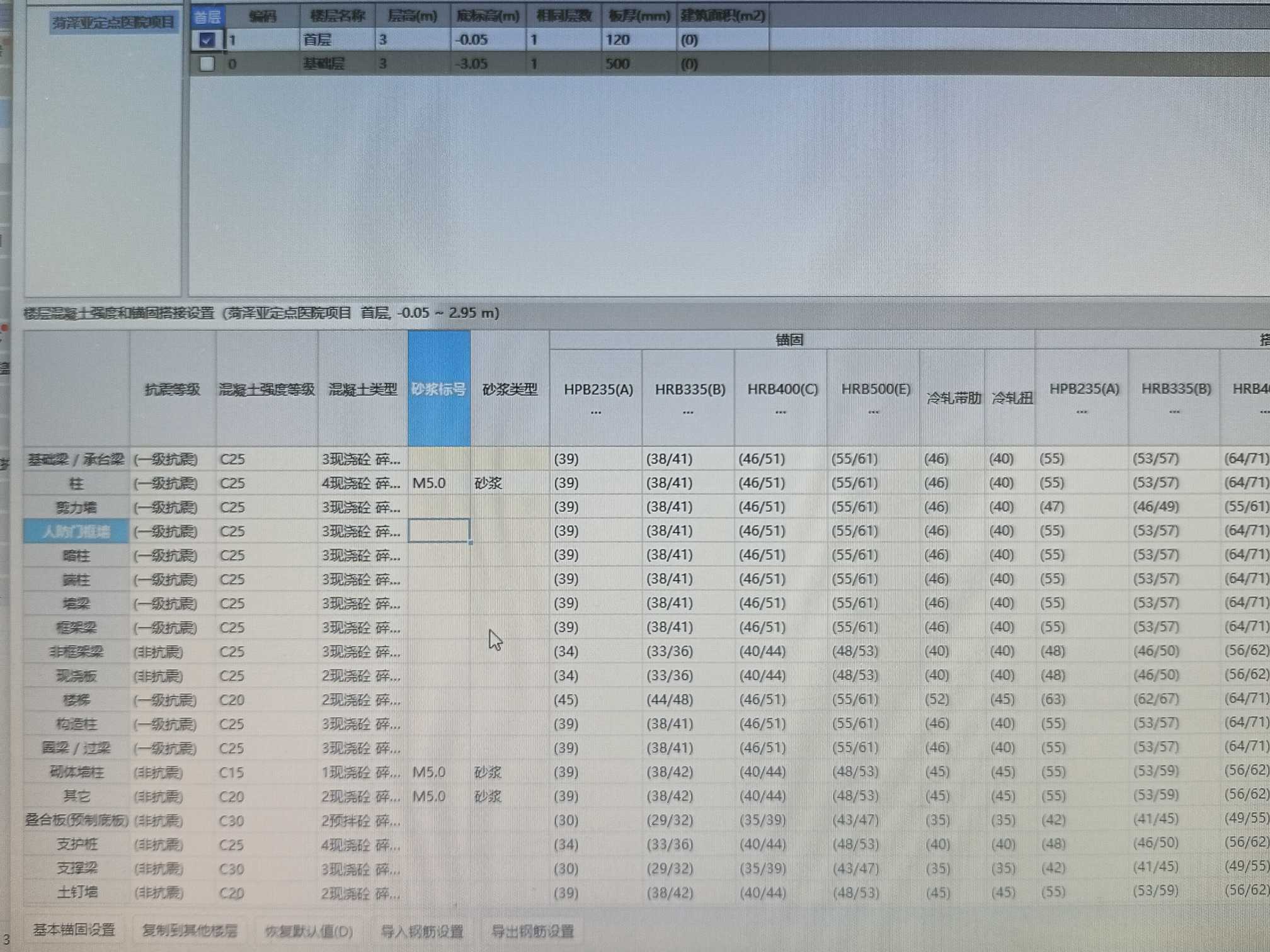This screenshot has width=1270, height=952.
Task: Select the 人防门框墙 row header
Action: pos(76,531)
